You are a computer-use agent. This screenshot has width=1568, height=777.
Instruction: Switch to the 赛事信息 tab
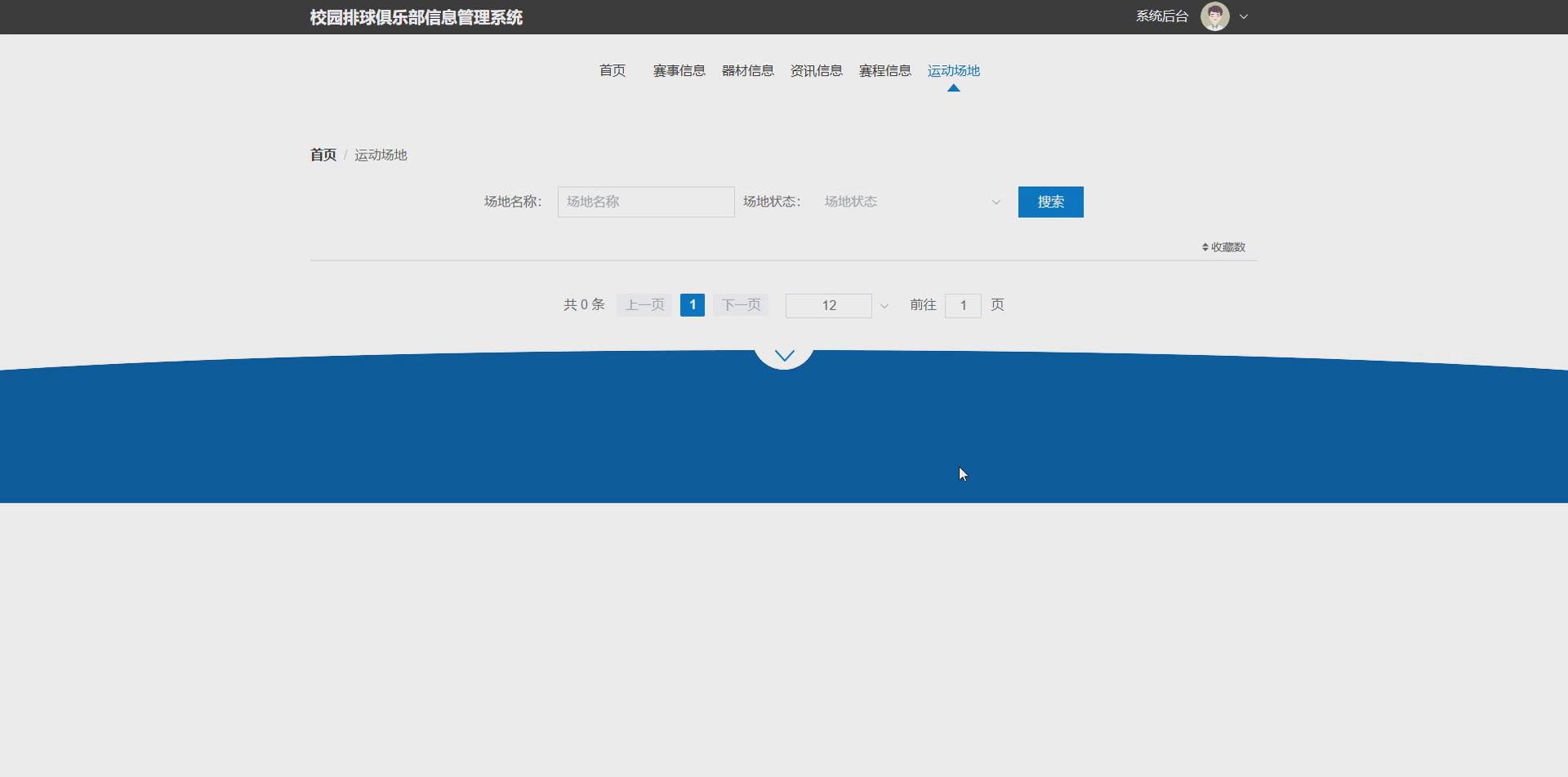coord(679,70)
